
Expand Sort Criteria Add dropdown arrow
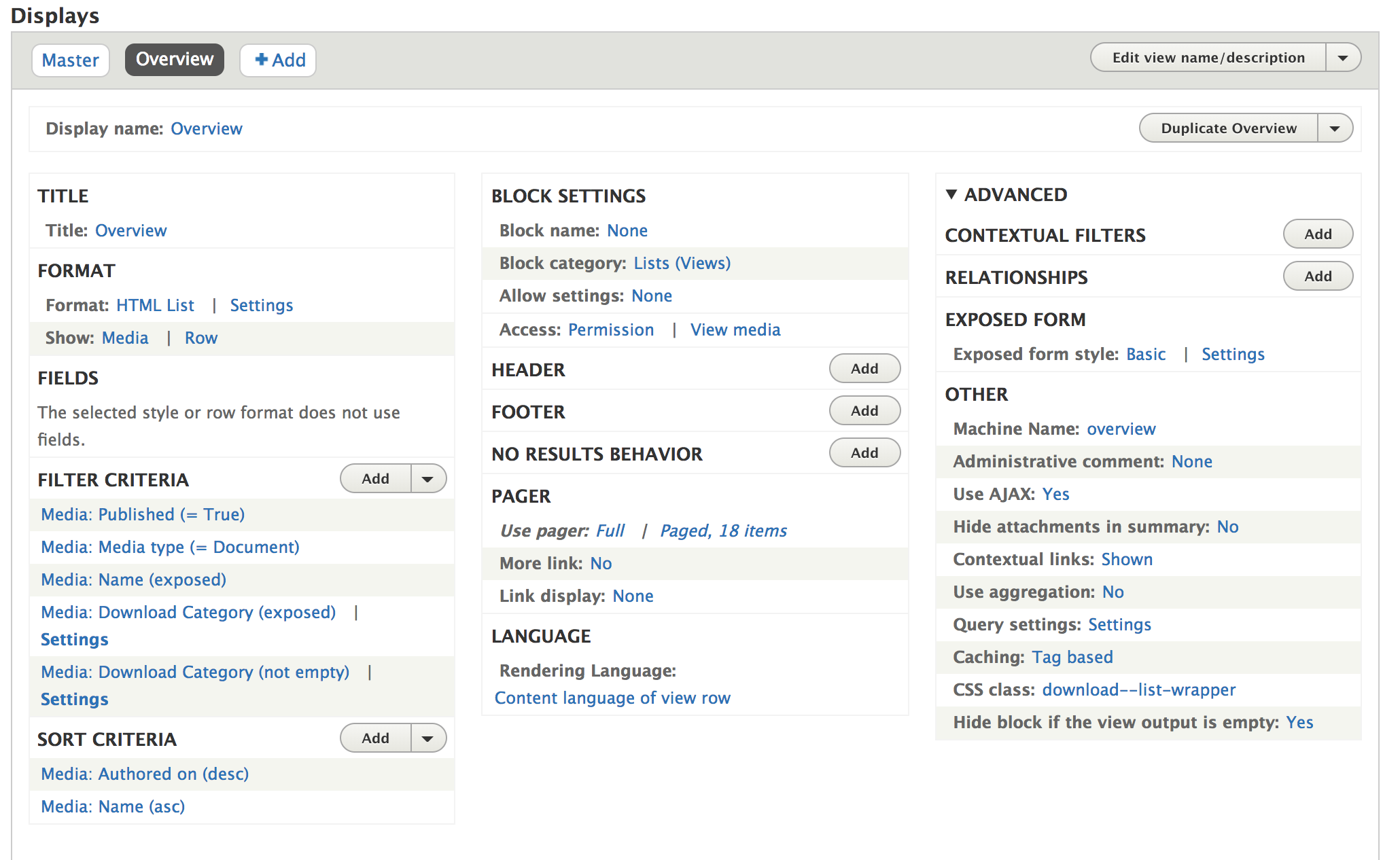(427, 738)
